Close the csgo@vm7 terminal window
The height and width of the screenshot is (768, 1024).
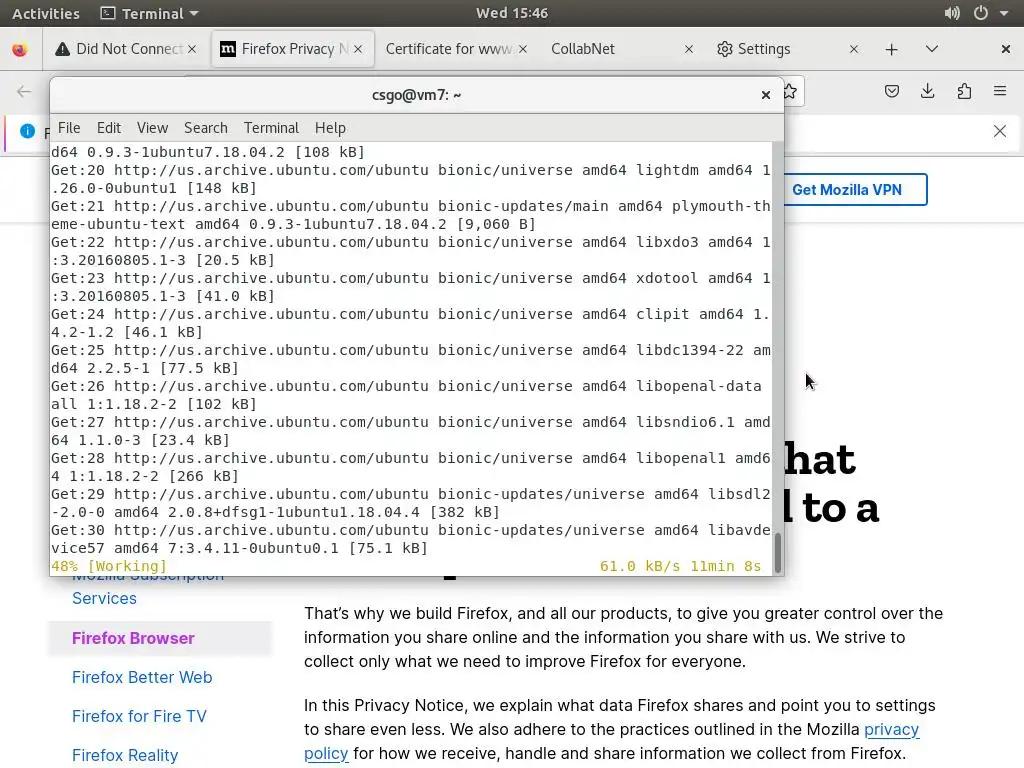tap(765, 95)
